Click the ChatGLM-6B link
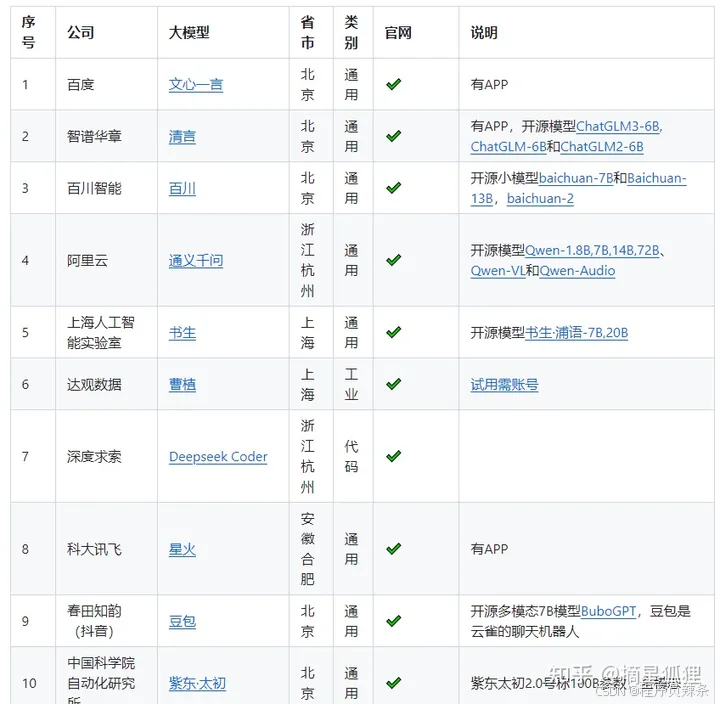720x704 pixels. click(x=508, y=147)
